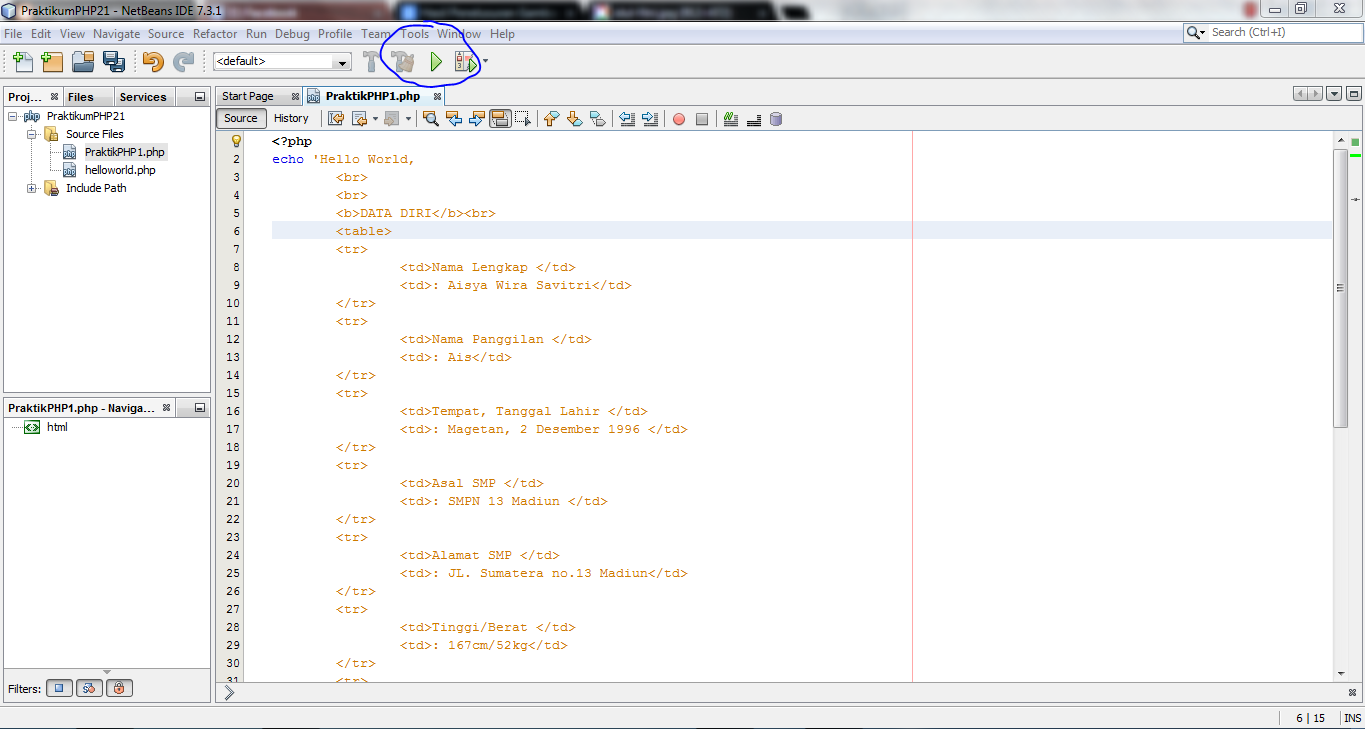Open the Tools menu

tap(414, 33)
